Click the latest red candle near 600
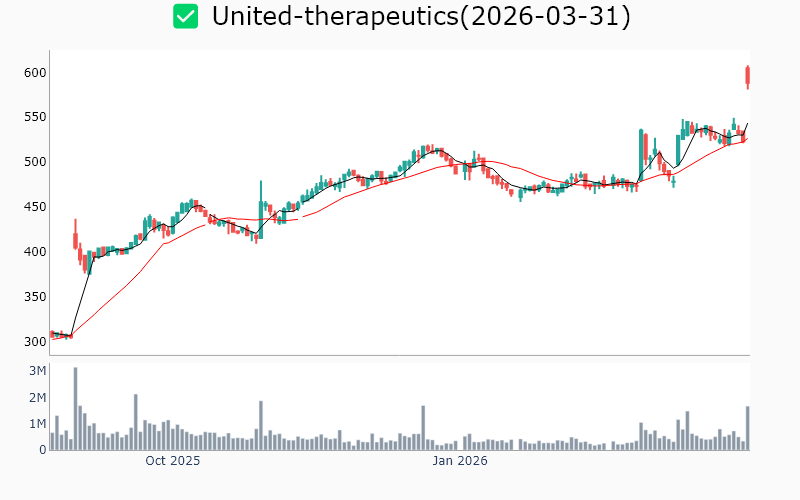 [x=747, y=76]
